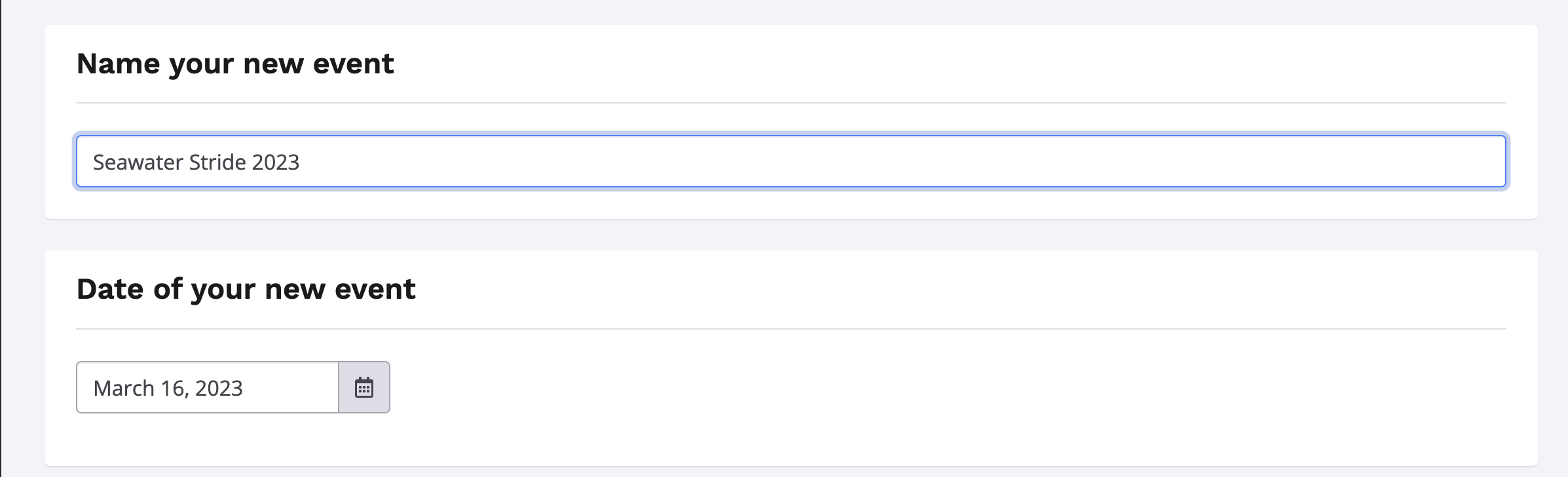Click the word March in date field
1568x477 pixels.
pyautogui.click(x=123, y=388)
